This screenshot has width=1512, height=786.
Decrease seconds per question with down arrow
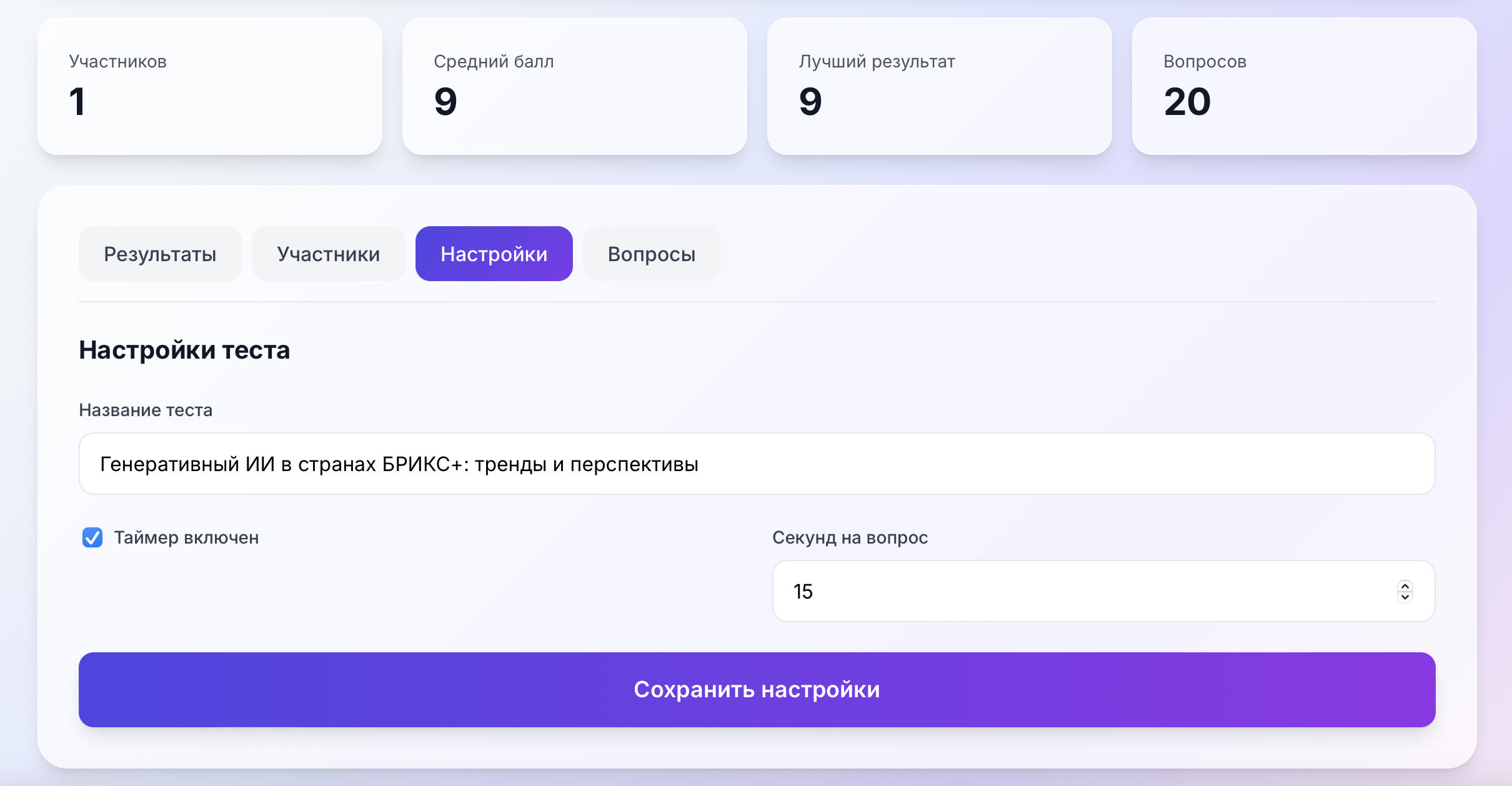click(x=1405, y=598)
